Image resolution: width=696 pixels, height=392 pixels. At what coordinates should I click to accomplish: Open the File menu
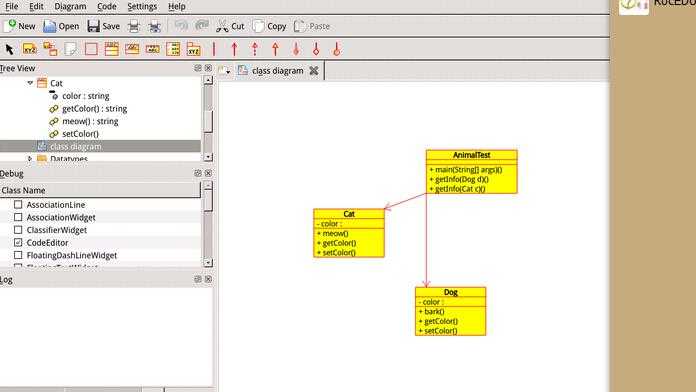pos(11,6)
